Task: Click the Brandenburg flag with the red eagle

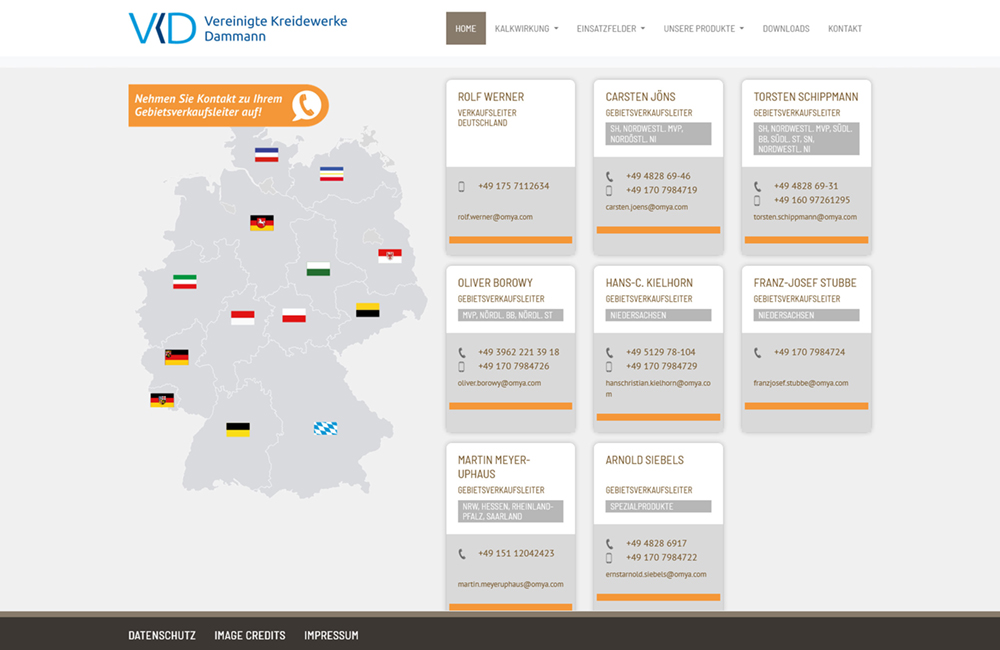Action: pos(390,254)
